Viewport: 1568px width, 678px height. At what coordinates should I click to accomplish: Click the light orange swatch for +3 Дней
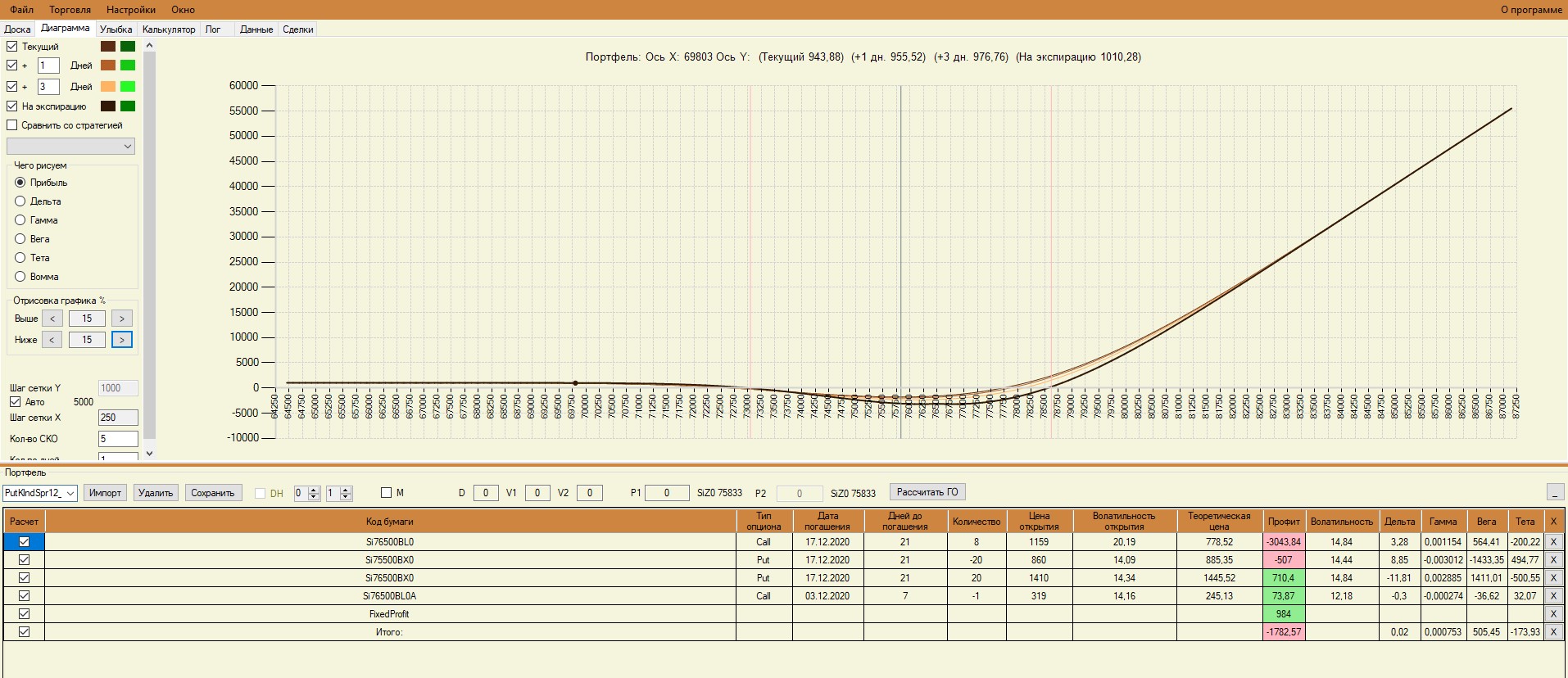click(x=108, y=86)
